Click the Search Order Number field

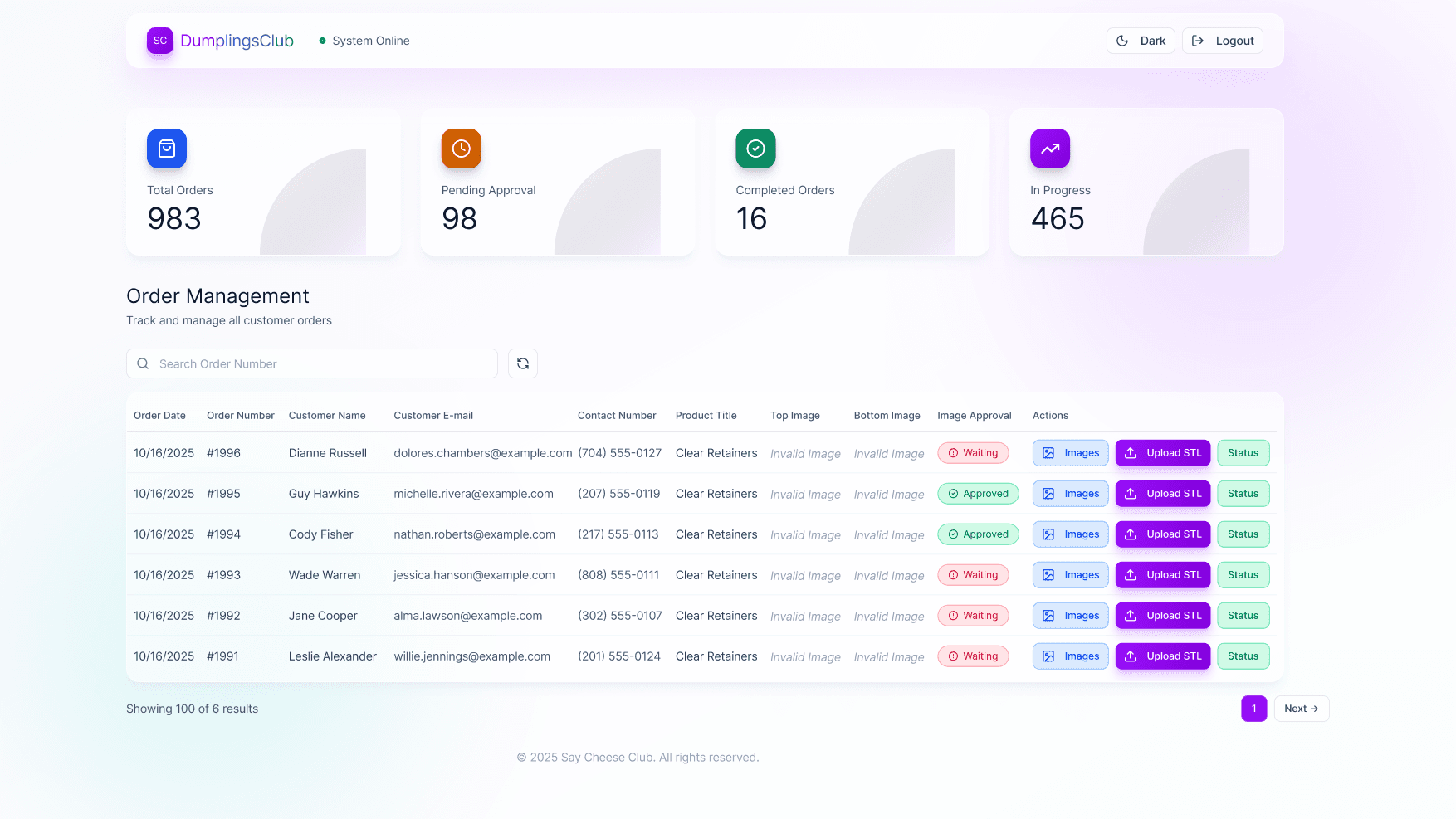click(311, 363)
